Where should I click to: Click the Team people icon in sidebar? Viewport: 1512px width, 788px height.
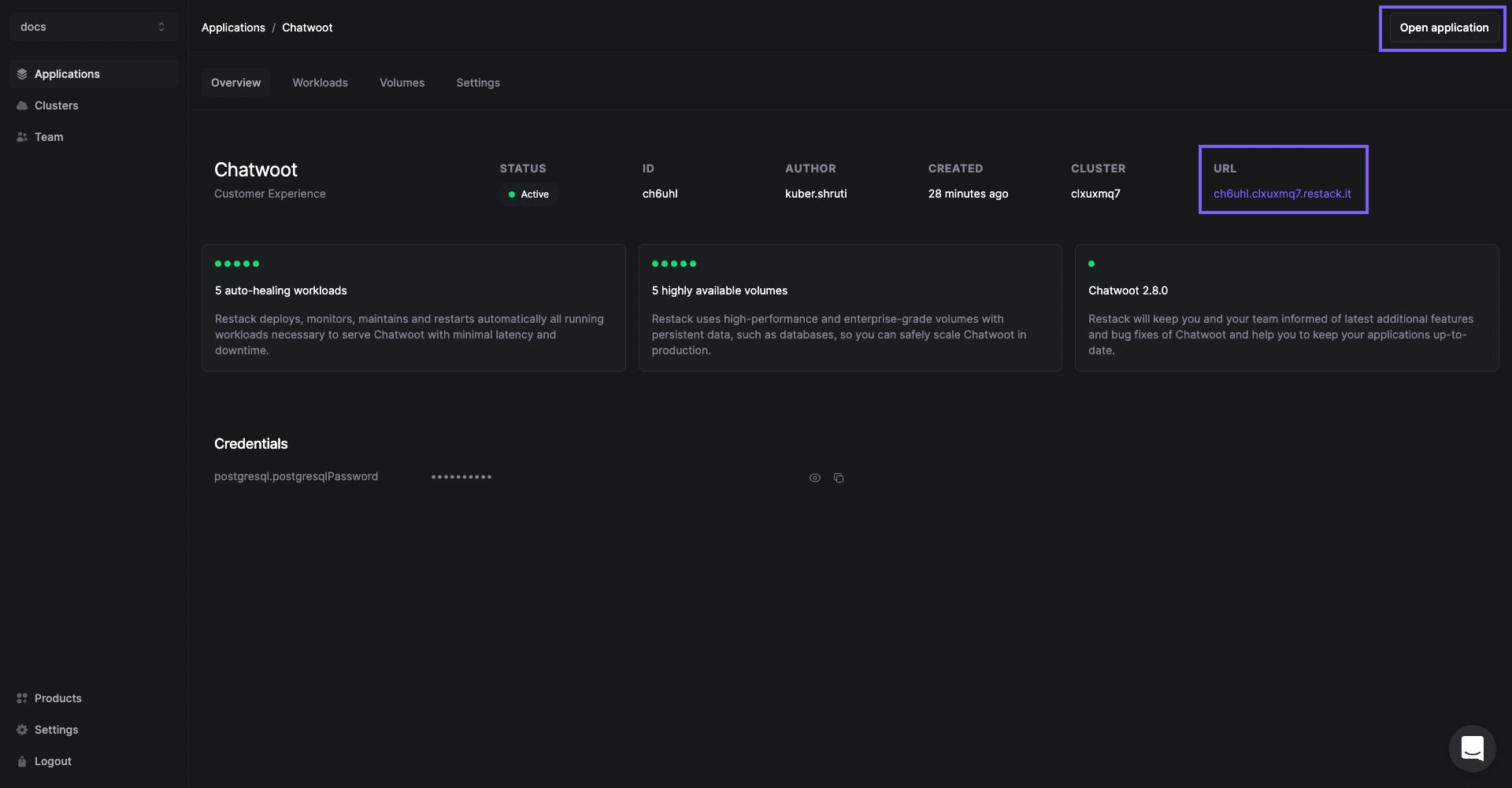click(x=22, y=137)
